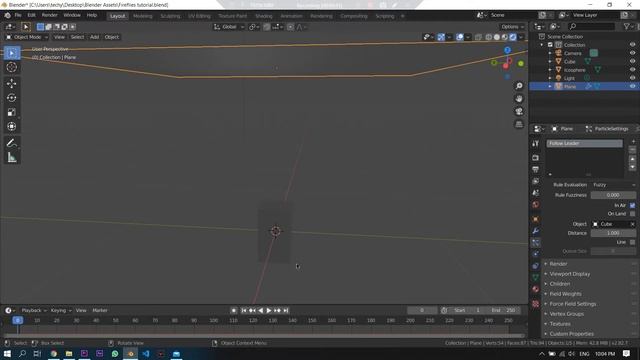Viewport: 640px width, 360px height.
Task: Open the Particles properties tab
Action: point(536,243)
